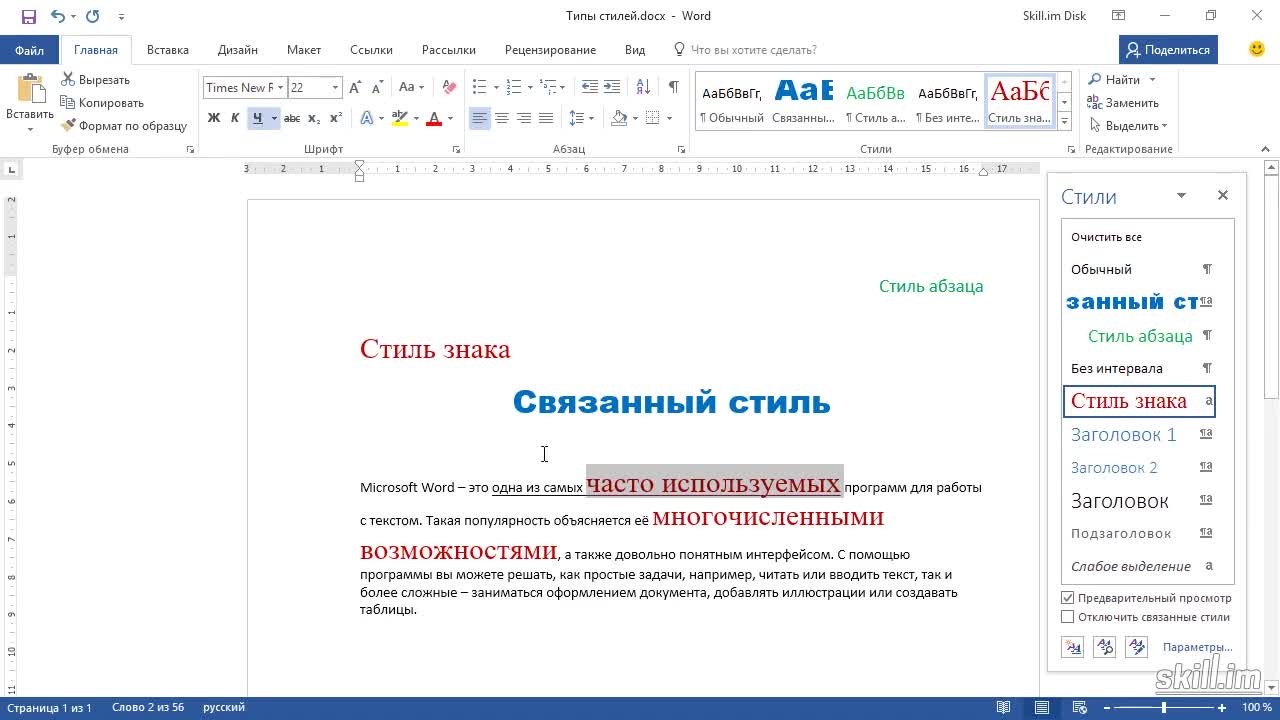The height and width of the screenshot is (720, 1280).
Task: Switch to the Рецензирование tab
Action: pos(550,50)
